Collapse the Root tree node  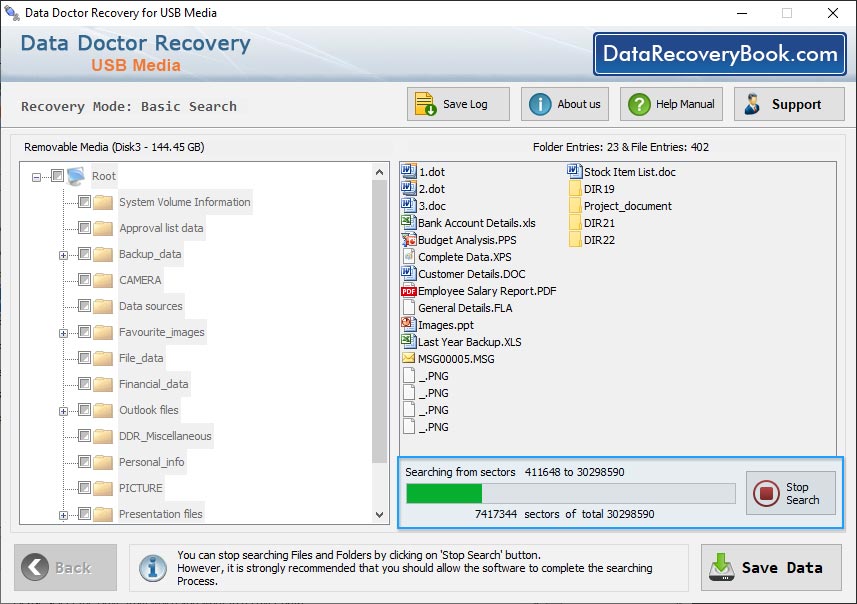click(x=36, y=176)
